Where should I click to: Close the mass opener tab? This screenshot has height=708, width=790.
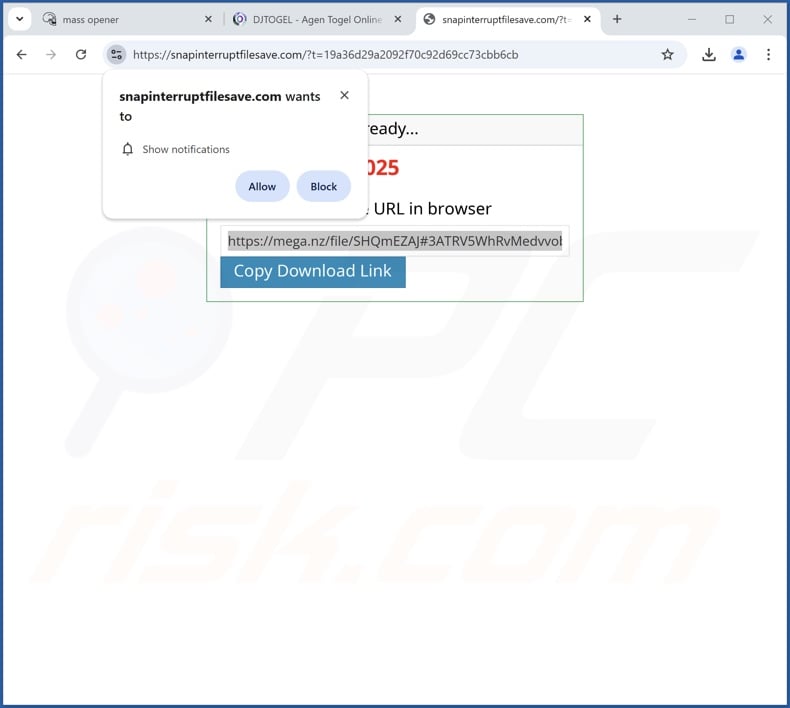208,19
